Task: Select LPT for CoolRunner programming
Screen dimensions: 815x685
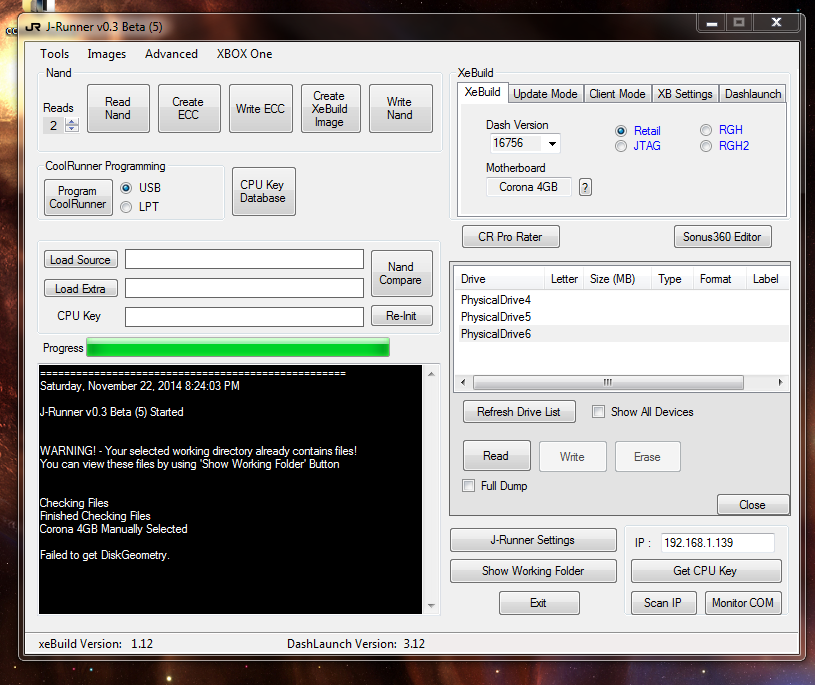Action: pyautogui.click(x=126, y=207)
